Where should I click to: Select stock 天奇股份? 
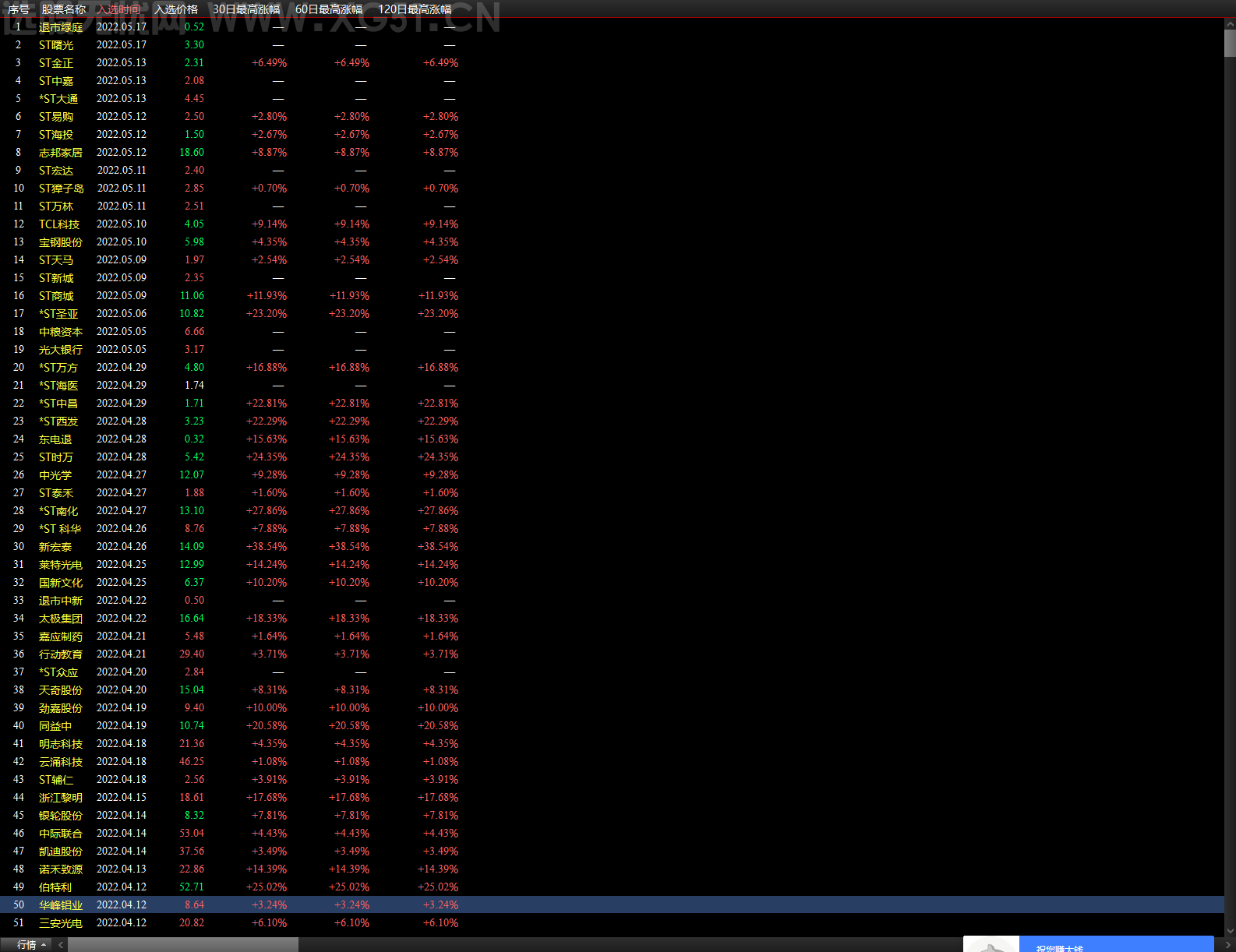[61, 690]
